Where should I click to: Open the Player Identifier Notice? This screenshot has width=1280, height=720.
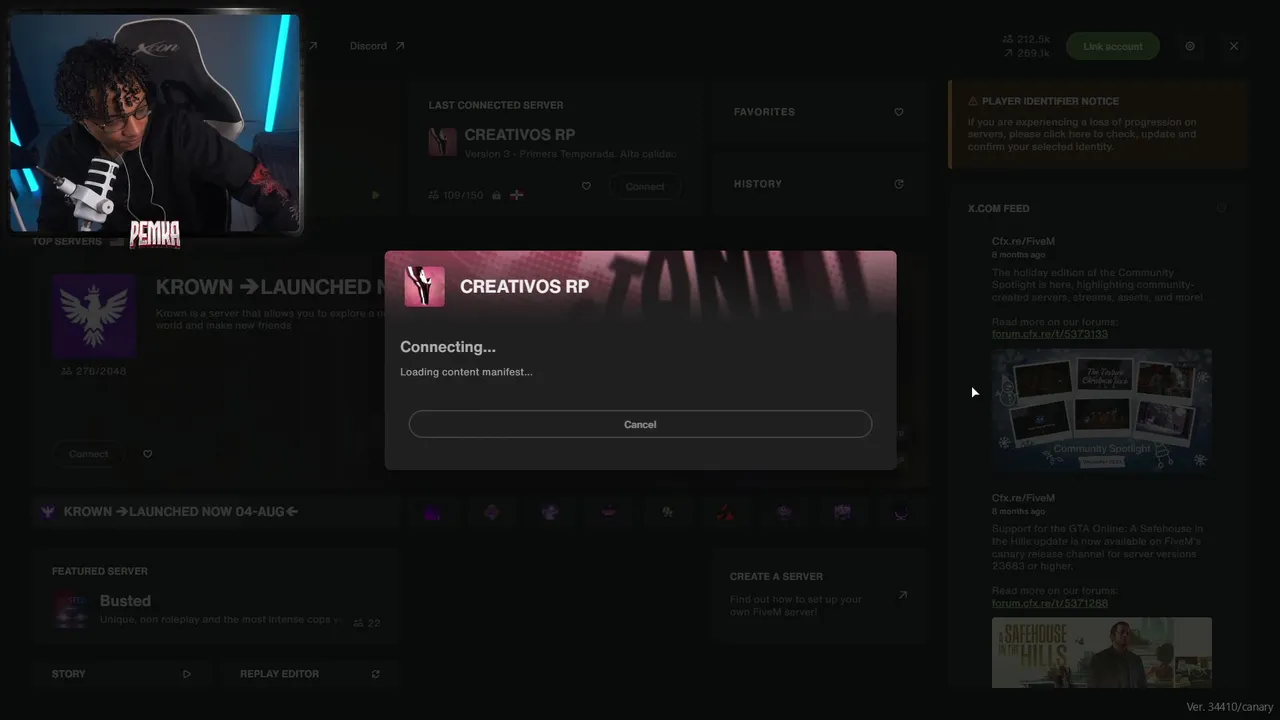pos(1098,124)
